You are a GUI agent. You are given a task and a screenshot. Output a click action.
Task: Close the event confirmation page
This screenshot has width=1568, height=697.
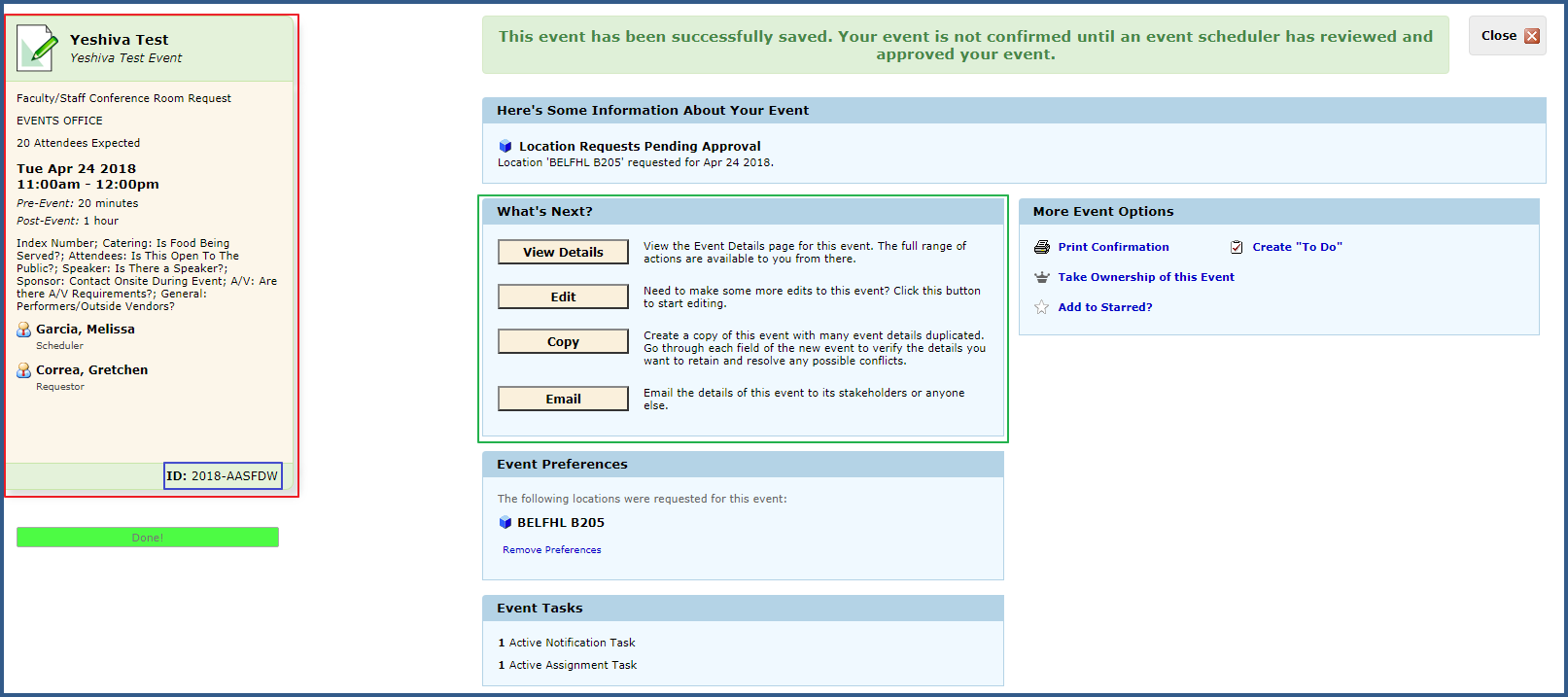[1508, 36]
